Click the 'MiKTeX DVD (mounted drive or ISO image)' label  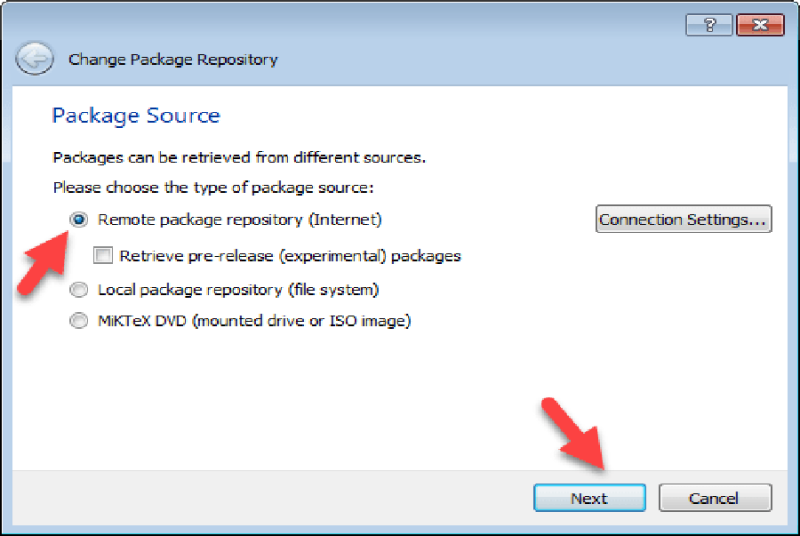coord(255,321)
